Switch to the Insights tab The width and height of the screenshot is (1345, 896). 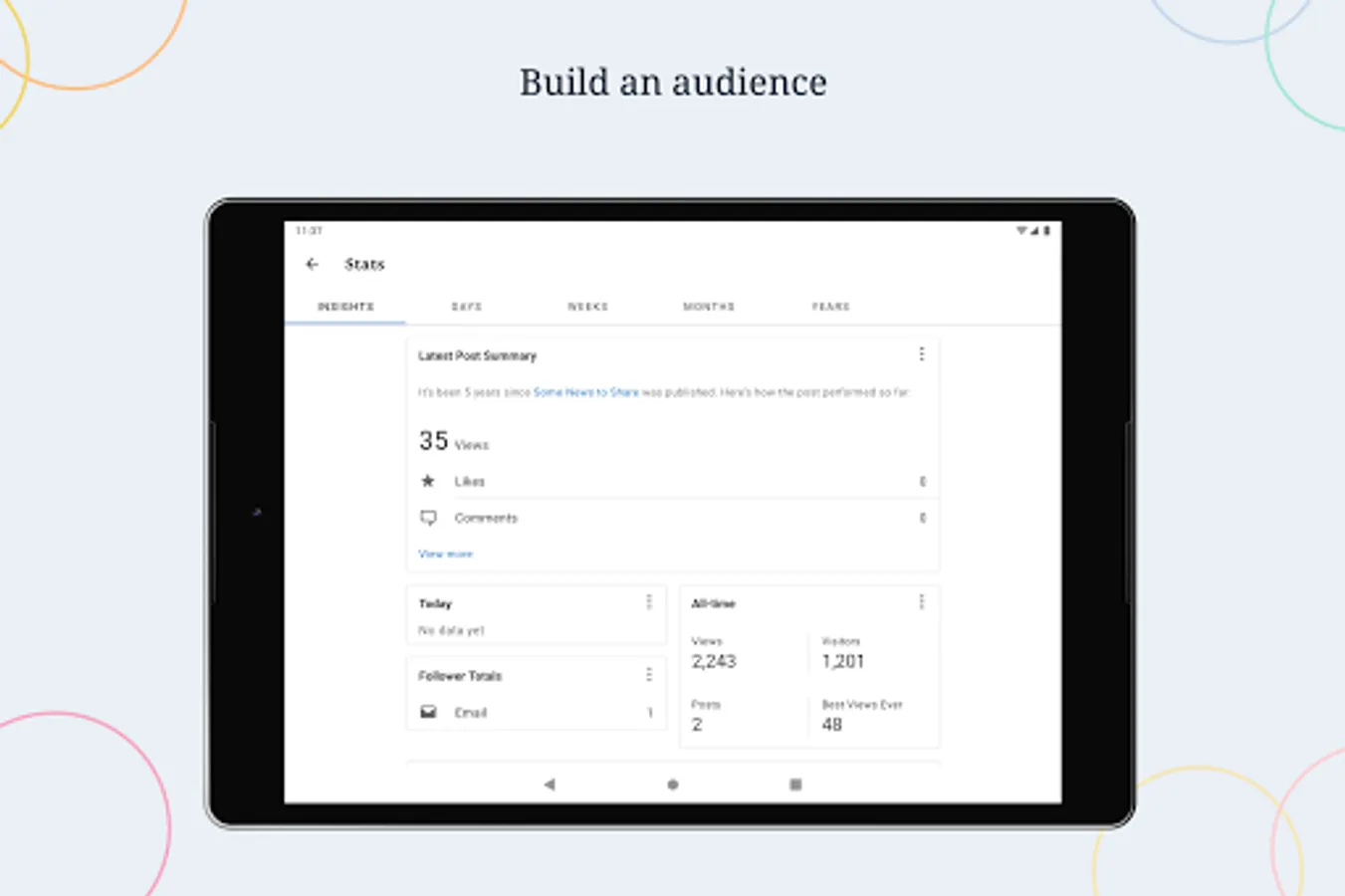345,307
